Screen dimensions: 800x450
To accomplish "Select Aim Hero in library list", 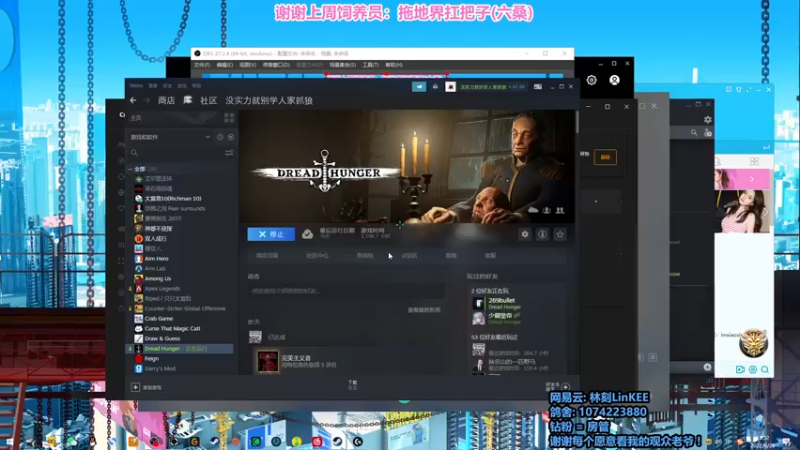I will 156,259.
